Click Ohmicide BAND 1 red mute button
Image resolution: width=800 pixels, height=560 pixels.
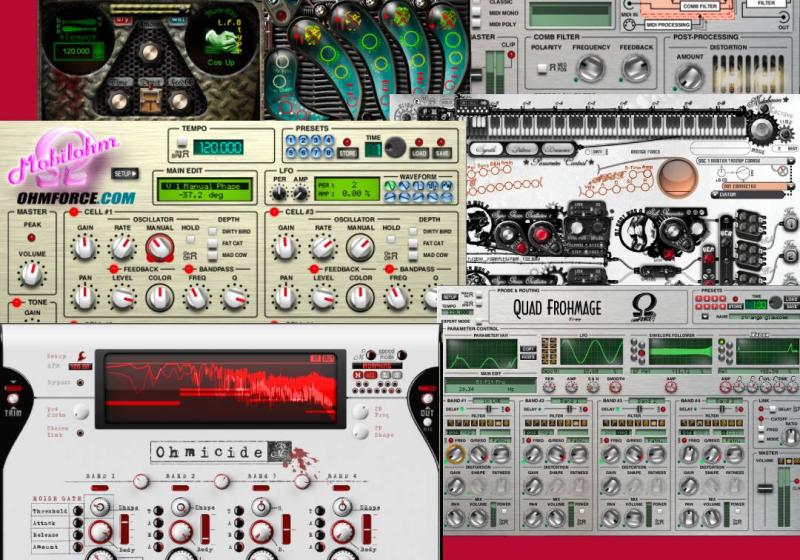pos(99,488)
